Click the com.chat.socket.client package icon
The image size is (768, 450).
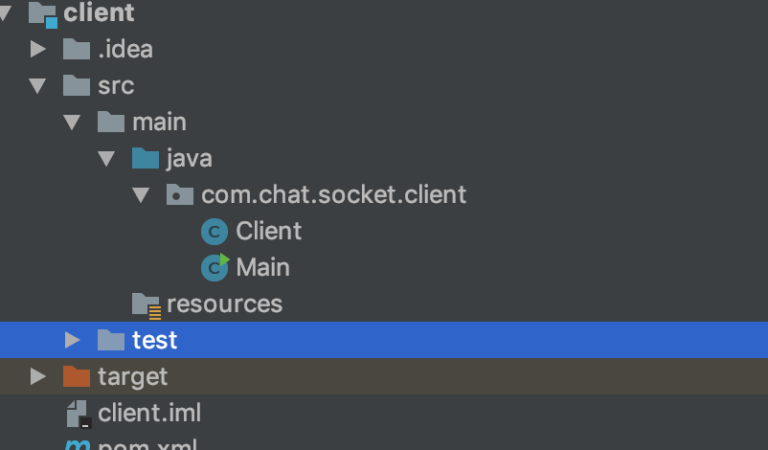180,194
